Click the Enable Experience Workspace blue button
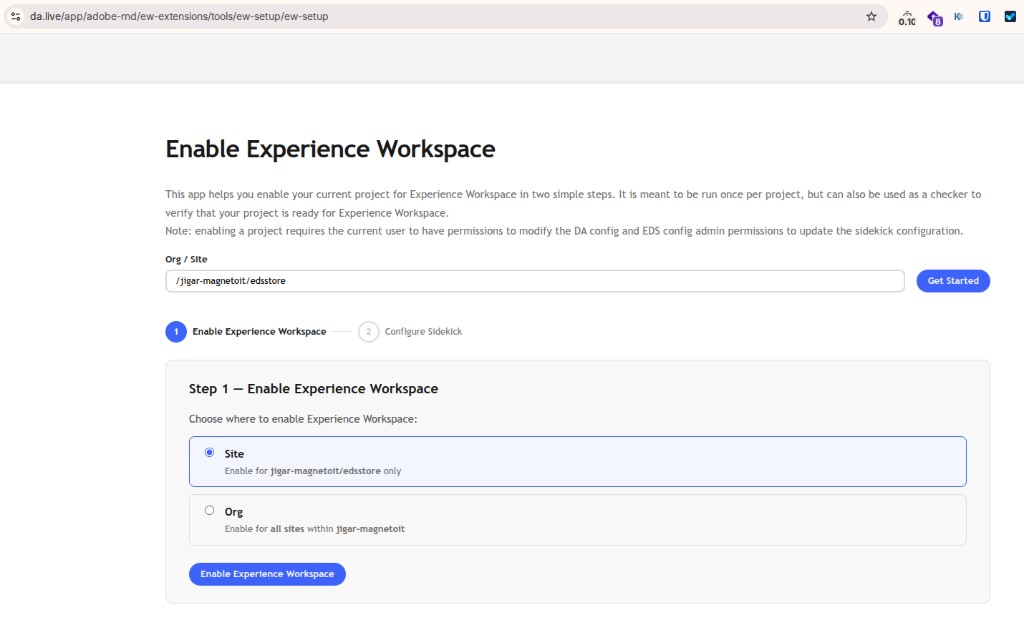 (x=267, y=574)
